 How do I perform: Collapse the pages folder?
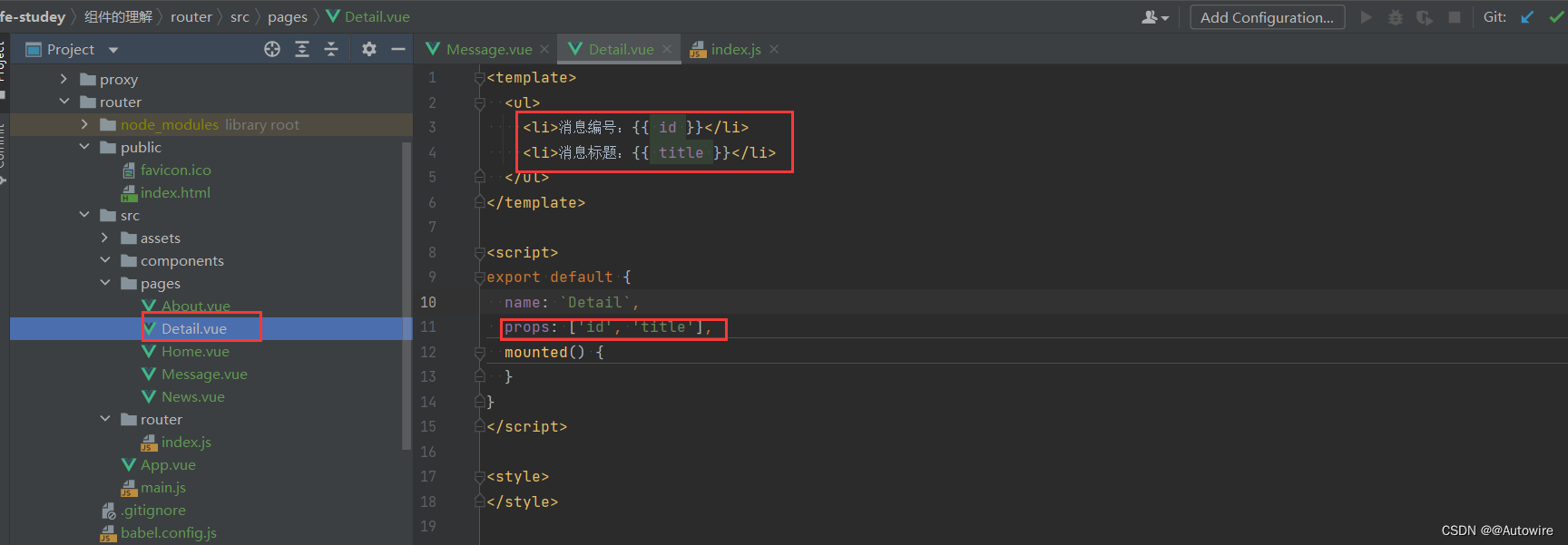click(x=105, y=283)
